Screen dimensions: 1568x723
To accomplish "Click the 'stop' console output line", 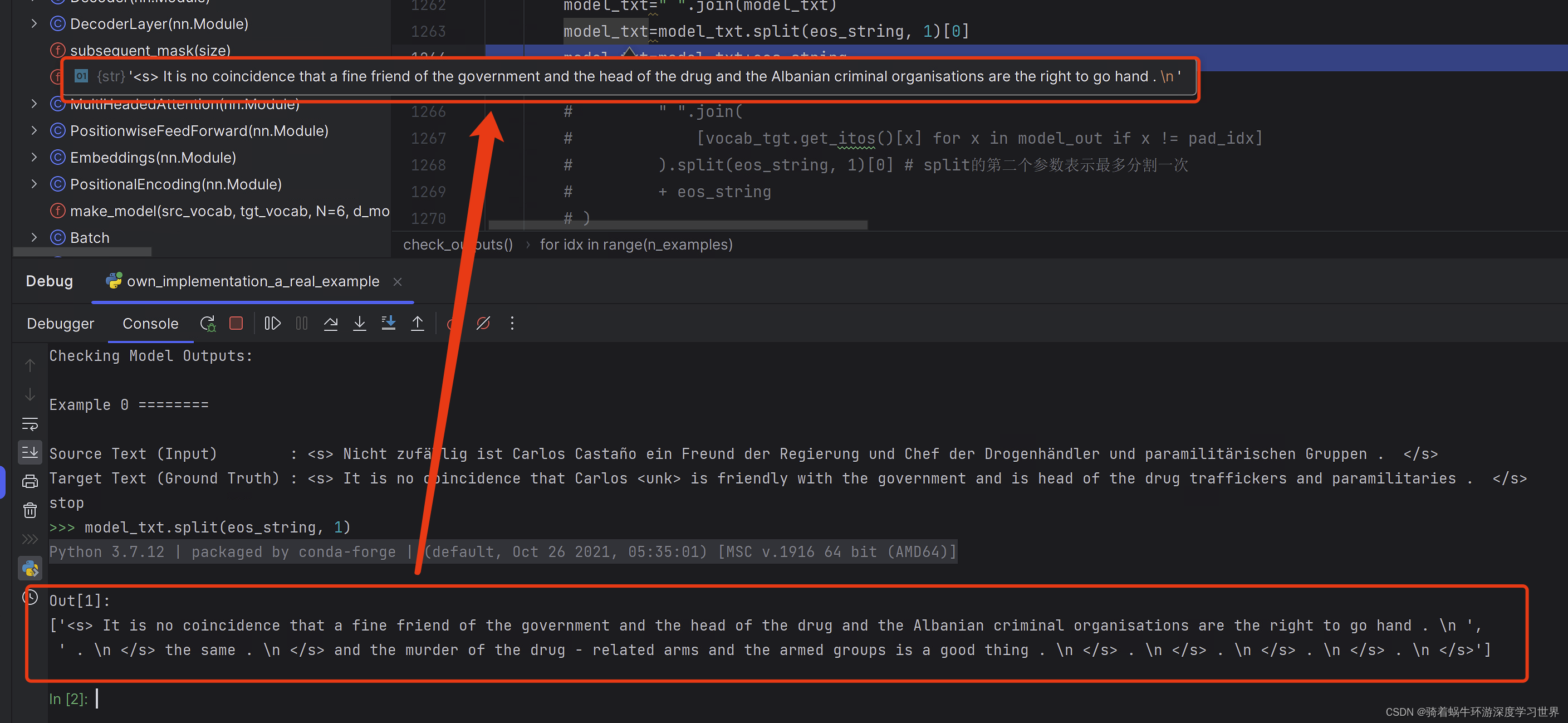I will tap(66, 503).
